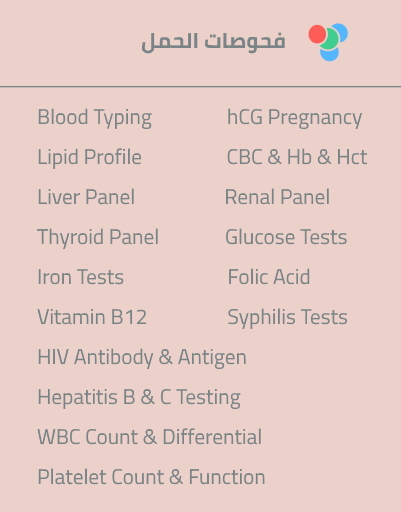
Task: Open the Blood Typing test link
Action: pyautogui.click(x=95, y=118)
